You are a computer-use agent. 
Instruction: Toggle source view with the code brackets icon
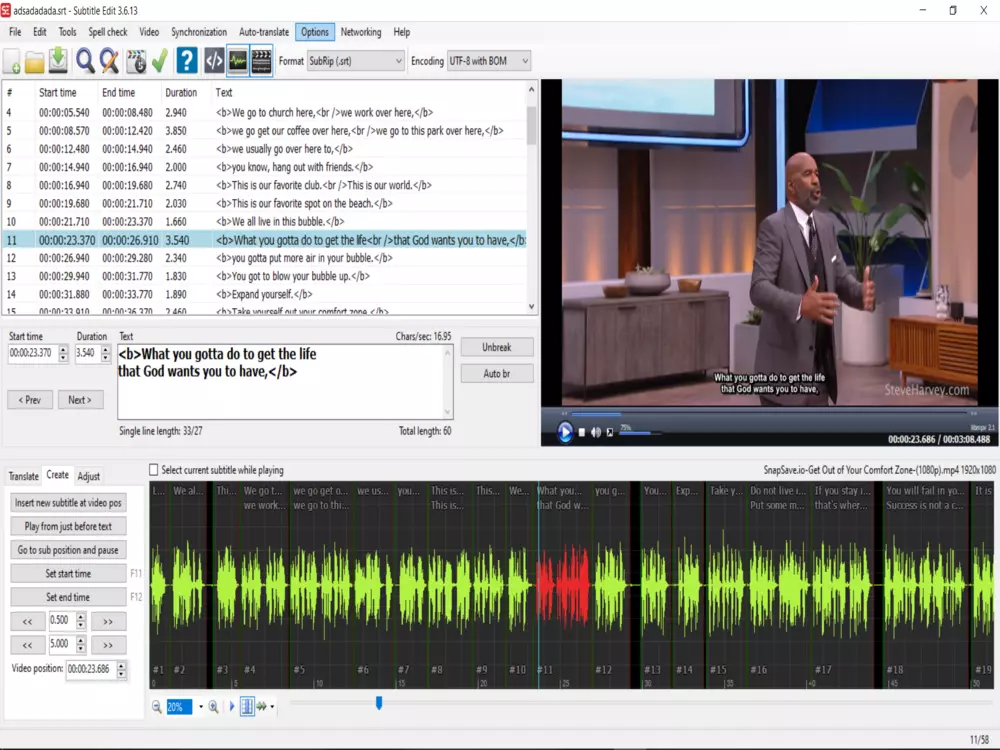pos(214,61)
